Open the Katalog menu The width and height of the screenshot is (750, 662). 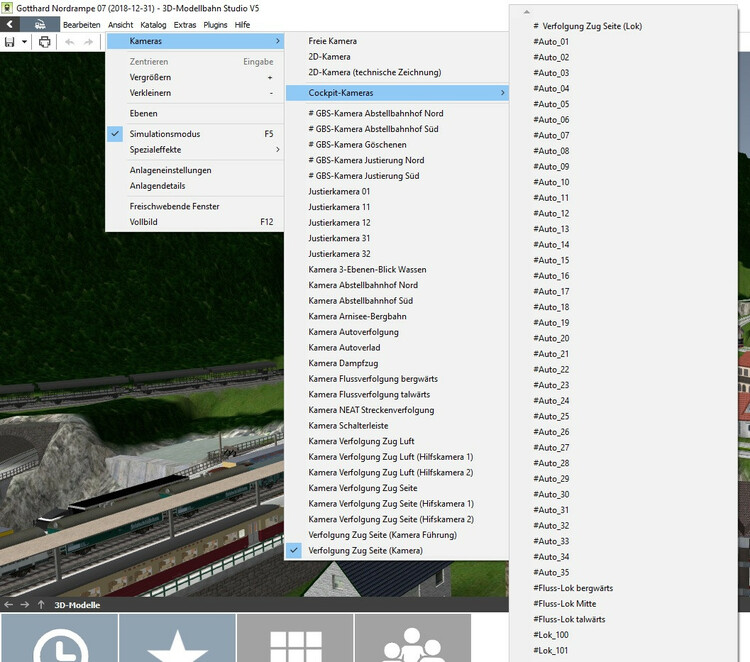click(153, 24)
